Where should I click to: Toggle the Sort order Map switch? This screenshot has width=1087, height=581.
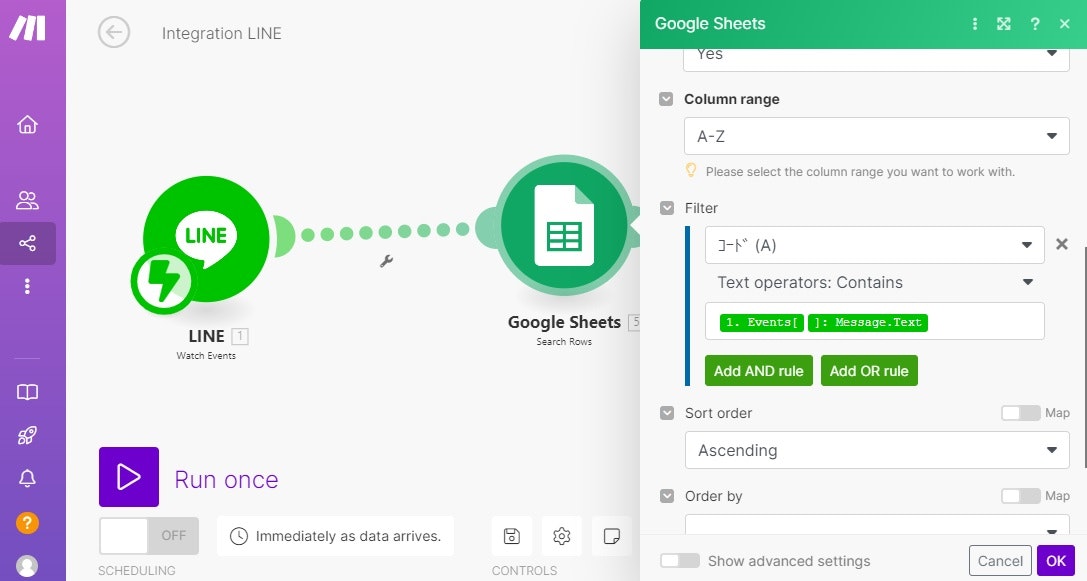click(1020, 413)
